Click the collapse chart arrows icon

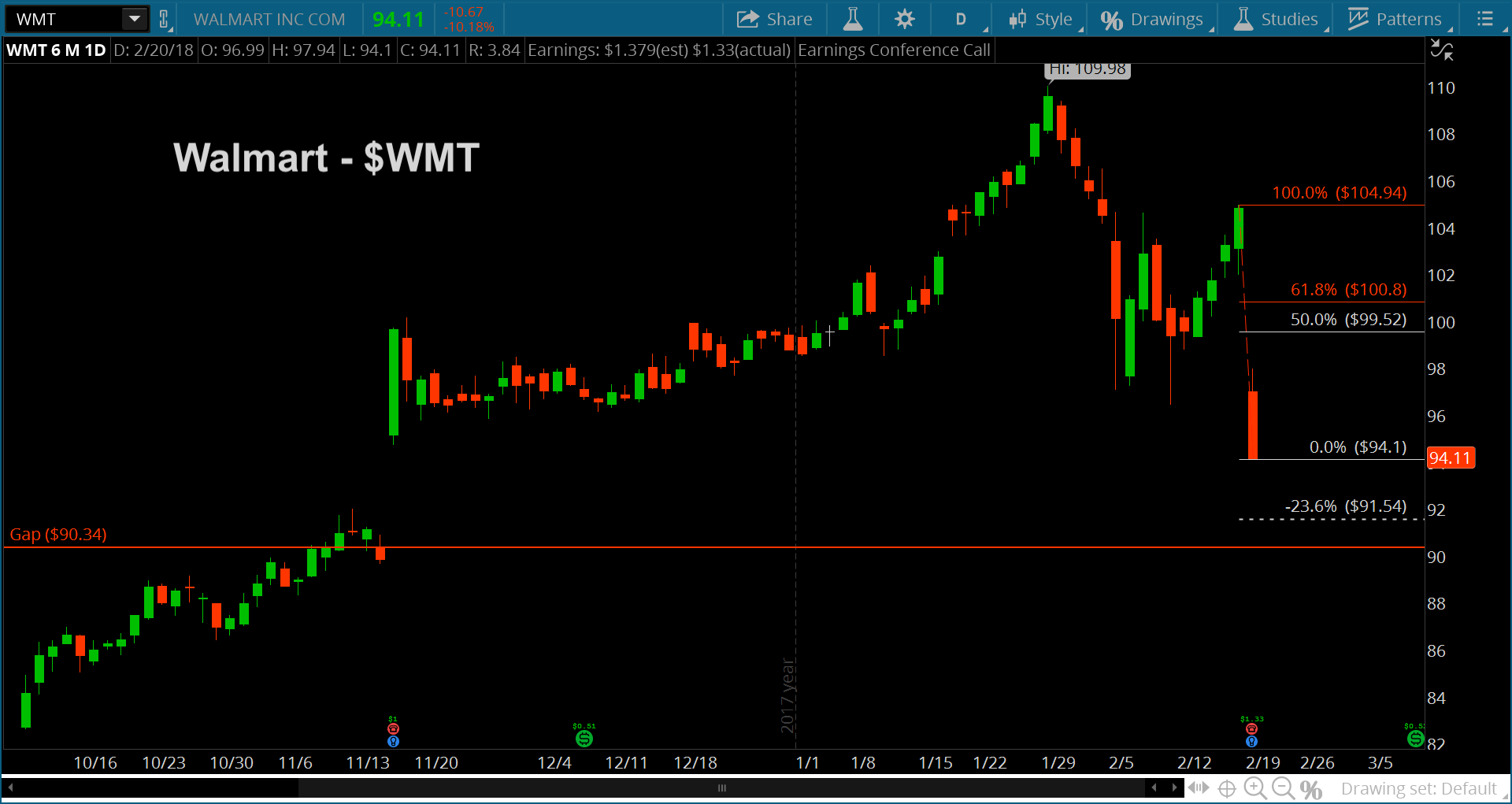click(x=1441, y=50)
